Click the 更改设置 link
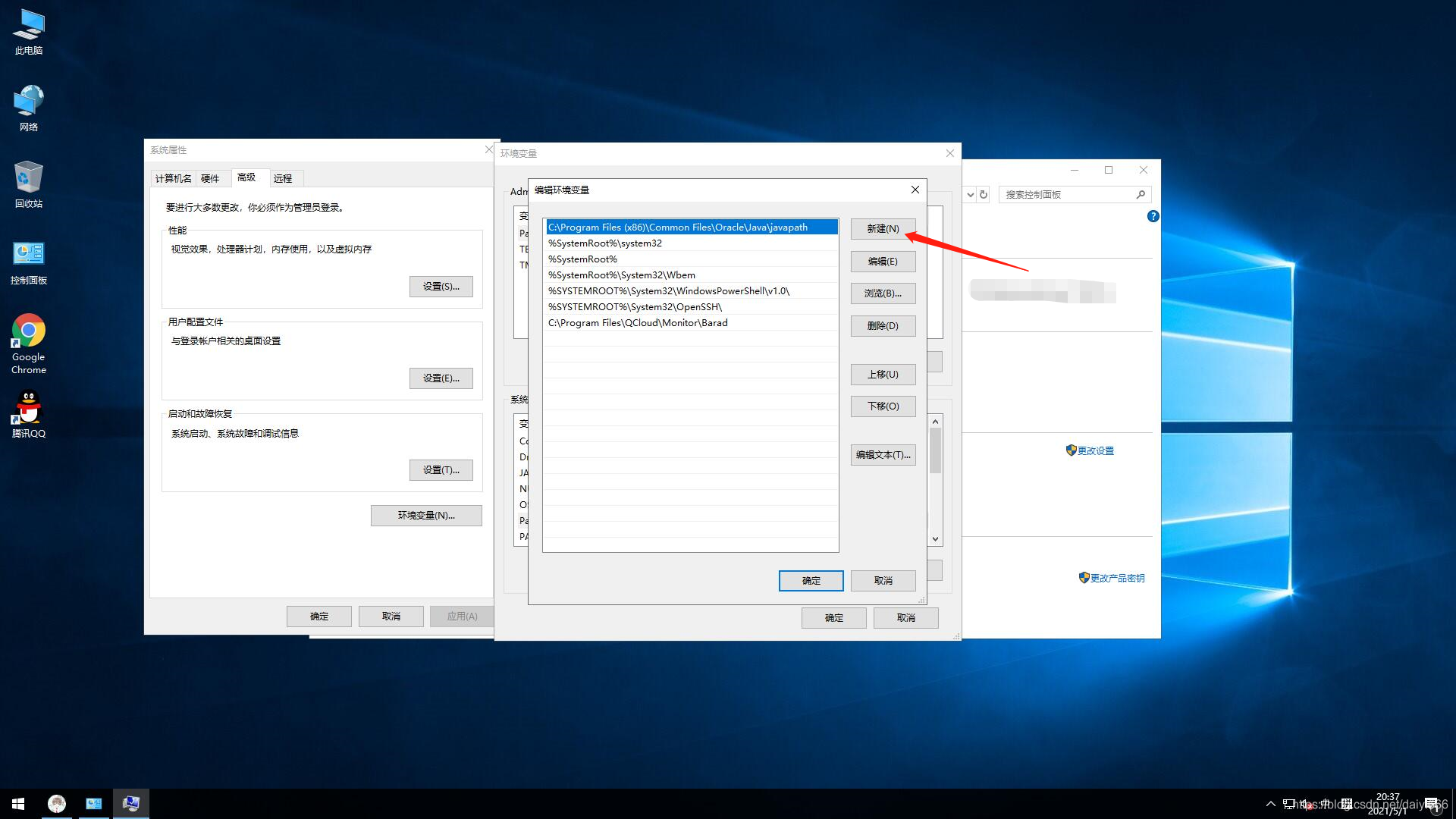 (x=1095, y=450)
